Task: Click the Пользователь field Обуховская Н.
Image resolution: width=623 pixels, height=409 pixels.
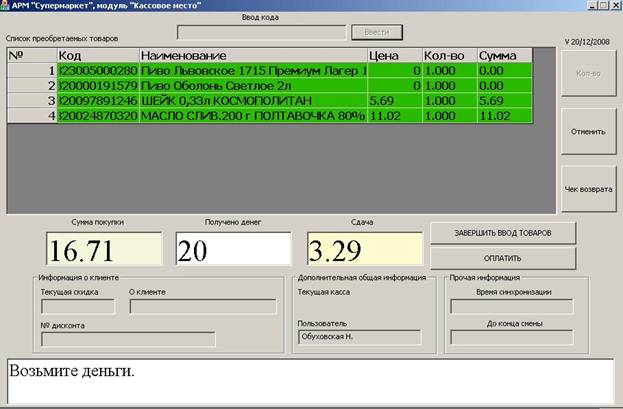Action: [359, 337]
